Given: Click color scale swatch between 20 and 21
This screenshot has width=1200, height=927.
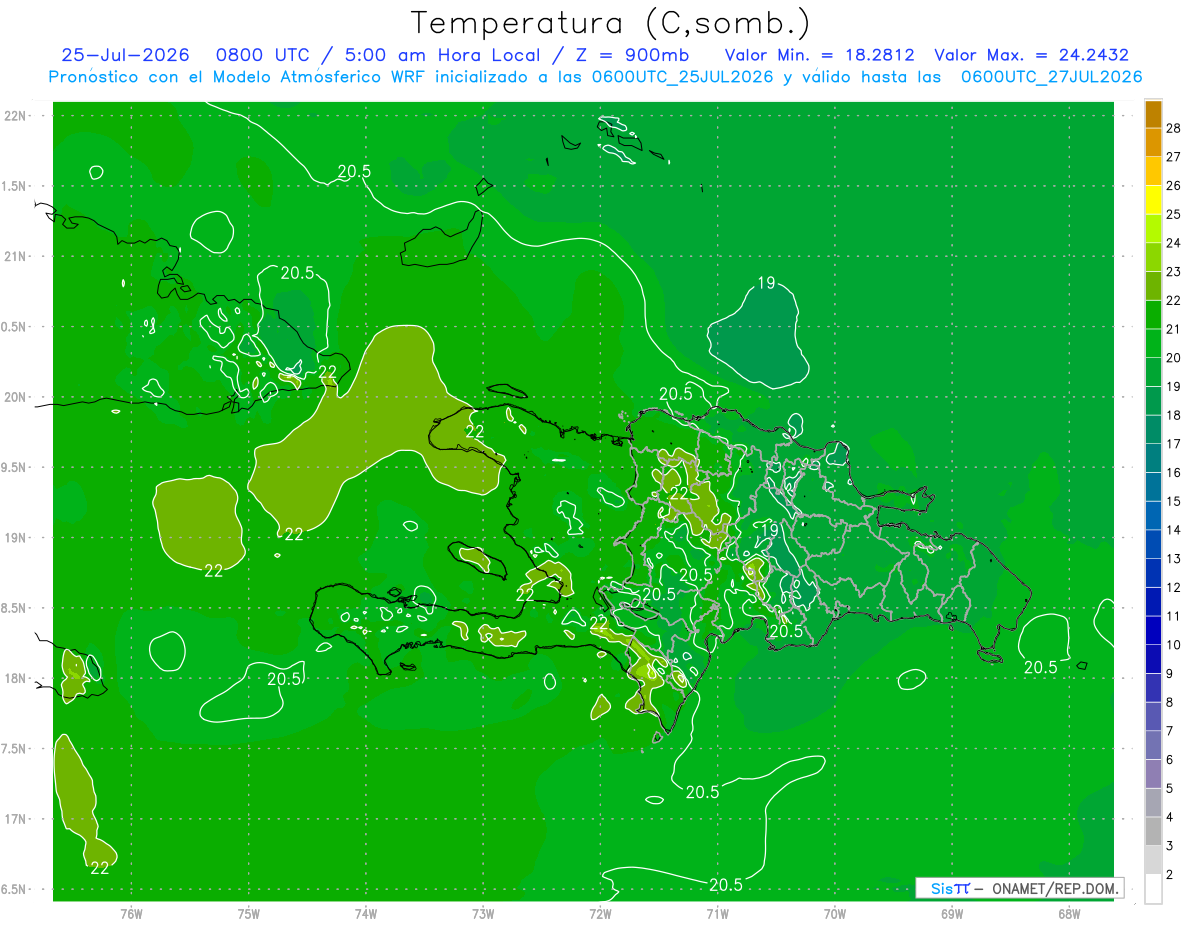Looking at the screenshot, I should [x=1153, y=344].
